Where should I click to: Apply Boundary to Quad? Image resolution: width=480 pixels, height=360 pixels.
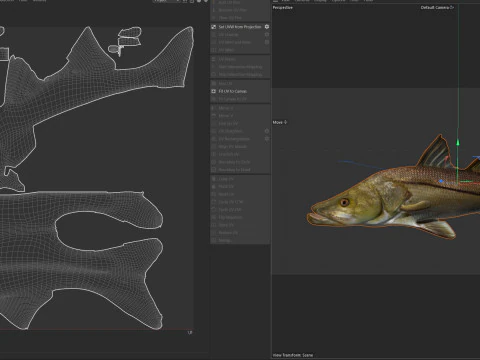pyautogui.click(x=230, y=170)
